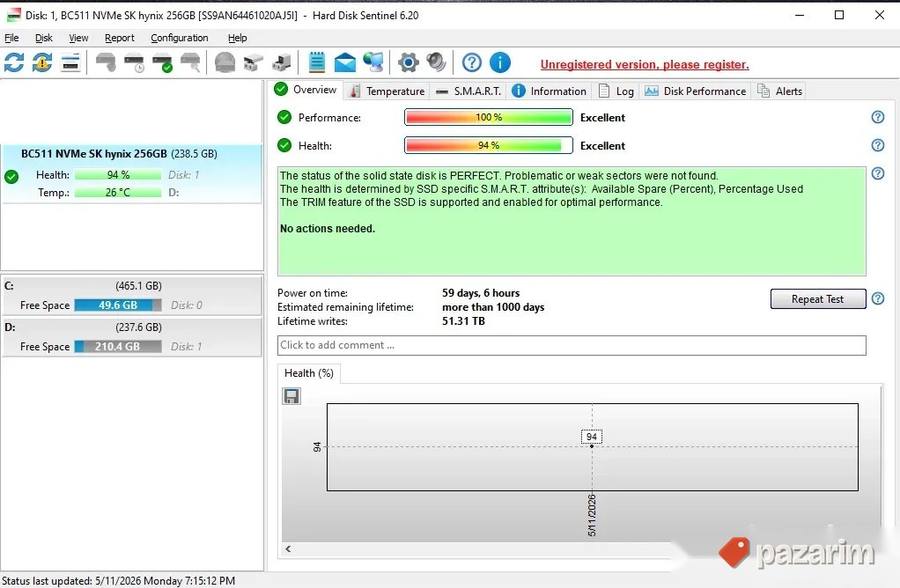Click the disk with green checkmark icon
Viewport: 900px width, 588px height.
tap(162, 62)
